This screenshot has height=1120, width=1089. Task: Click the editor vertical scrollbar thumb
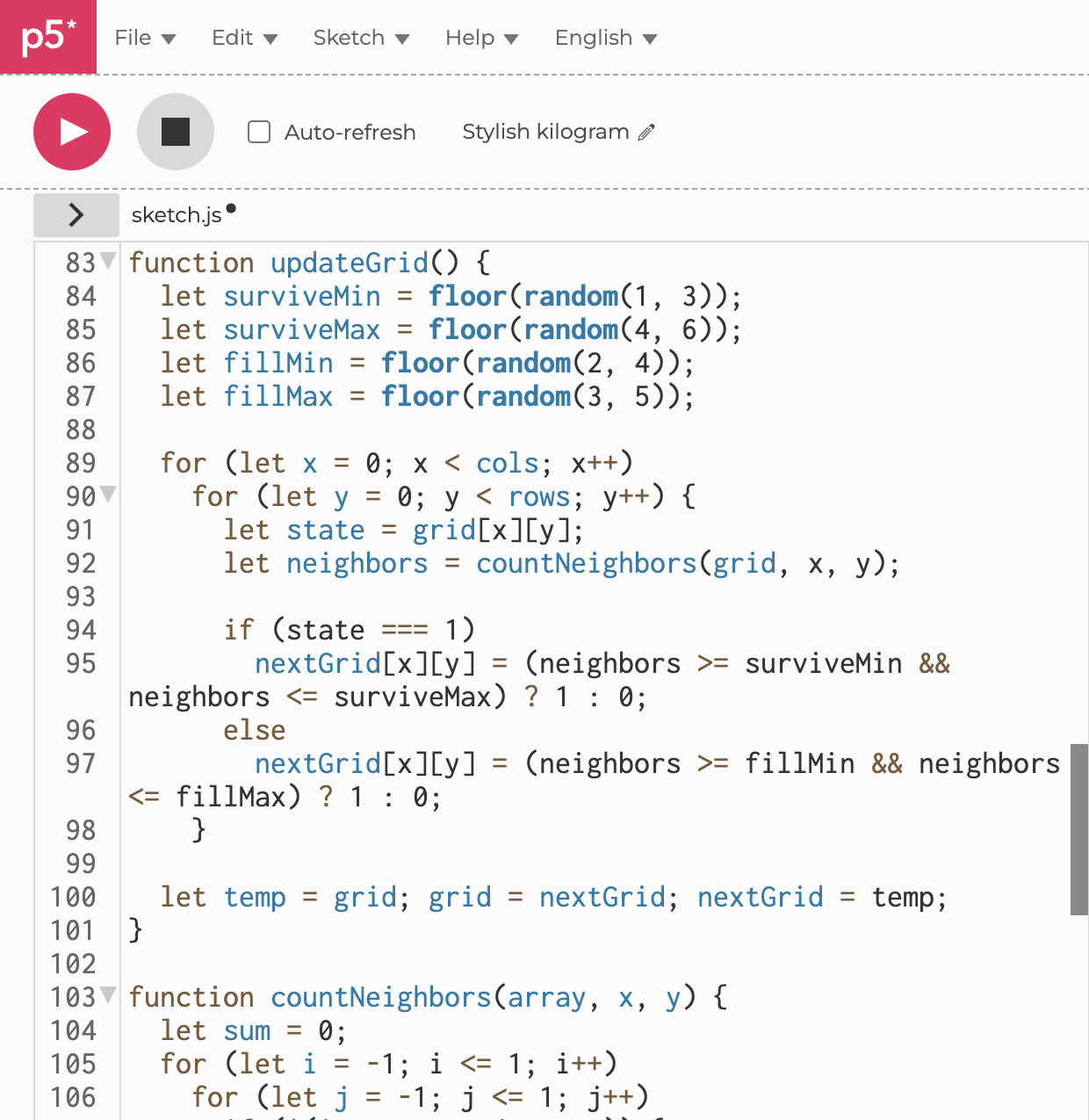tap(1079, 829)
